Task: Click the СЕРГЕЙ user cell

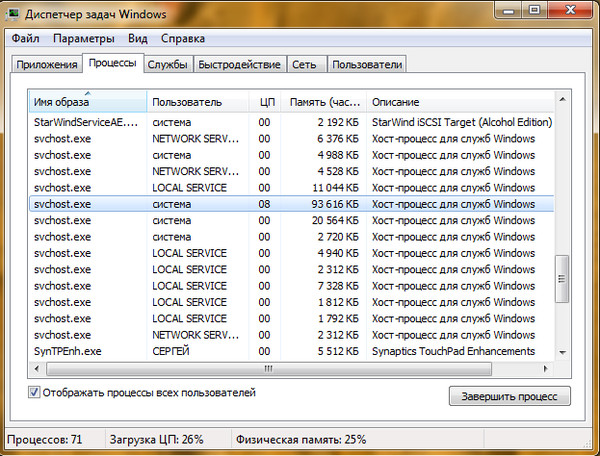Action: 171,351
